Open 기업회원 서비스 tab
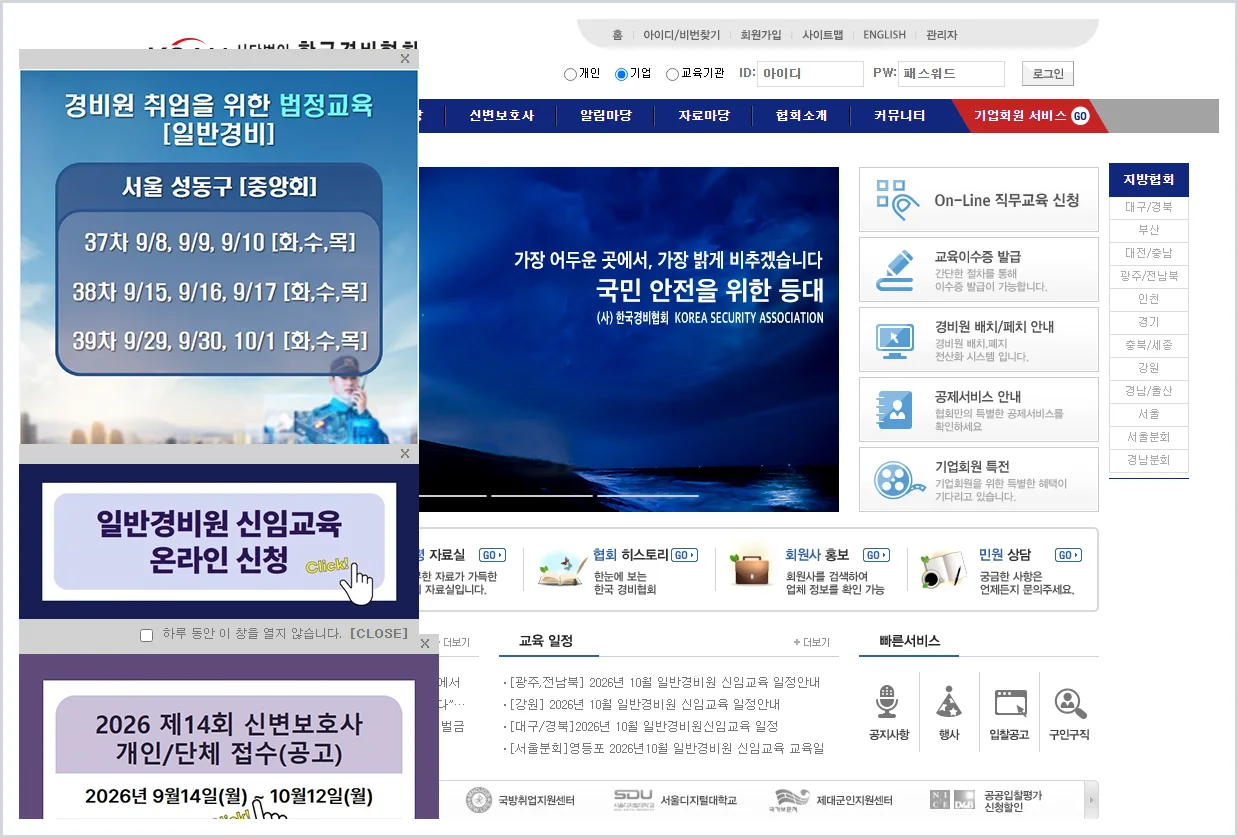This screenshot has height=838, width=1238. (x=1030, y=116)
